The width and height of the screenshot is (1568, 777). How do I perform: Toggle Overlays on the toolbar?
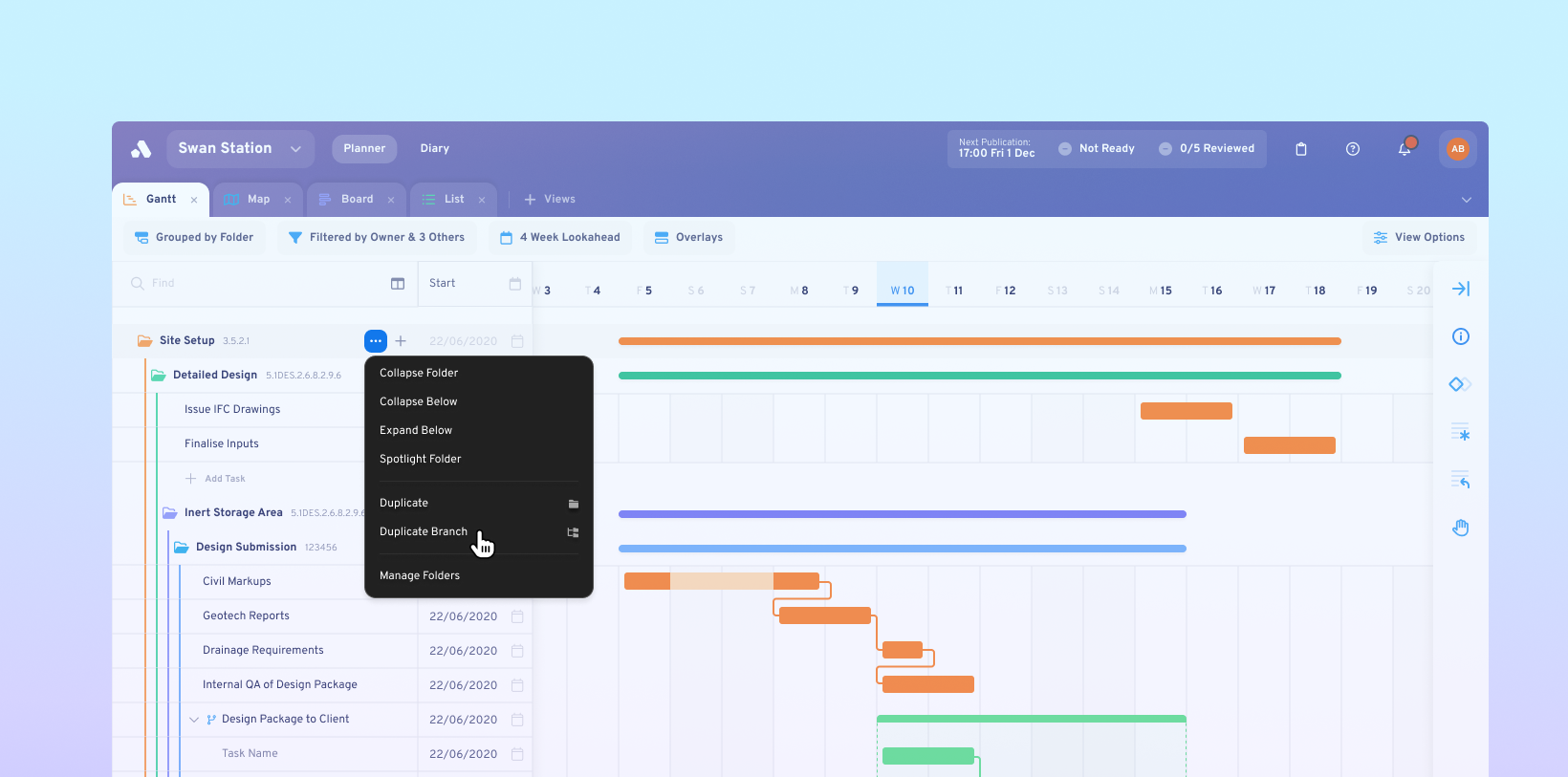(x=688, y=237)
